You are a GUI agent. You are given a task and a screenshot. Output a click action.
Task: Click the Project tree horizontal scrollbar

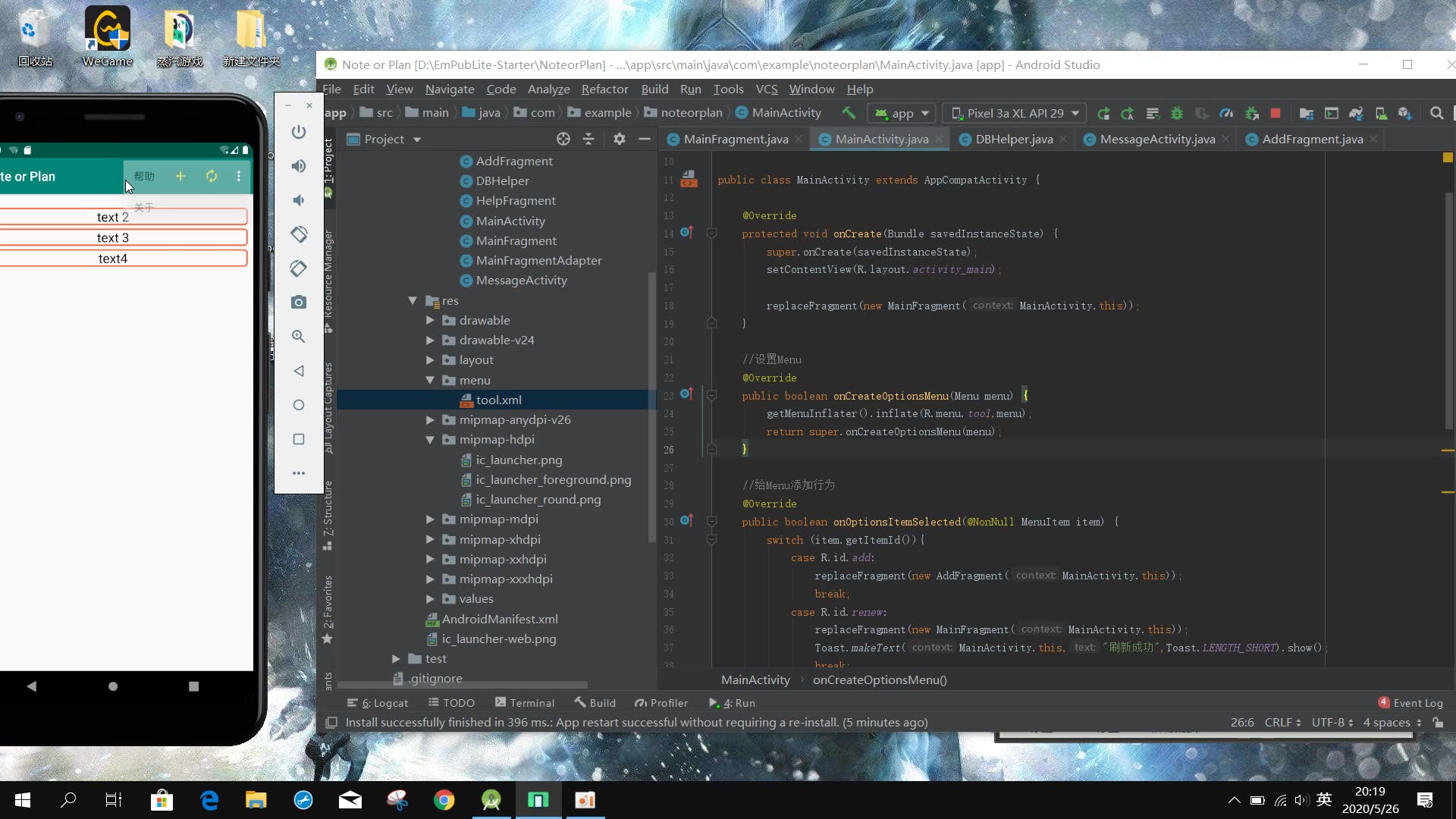[x=463, y=685]
